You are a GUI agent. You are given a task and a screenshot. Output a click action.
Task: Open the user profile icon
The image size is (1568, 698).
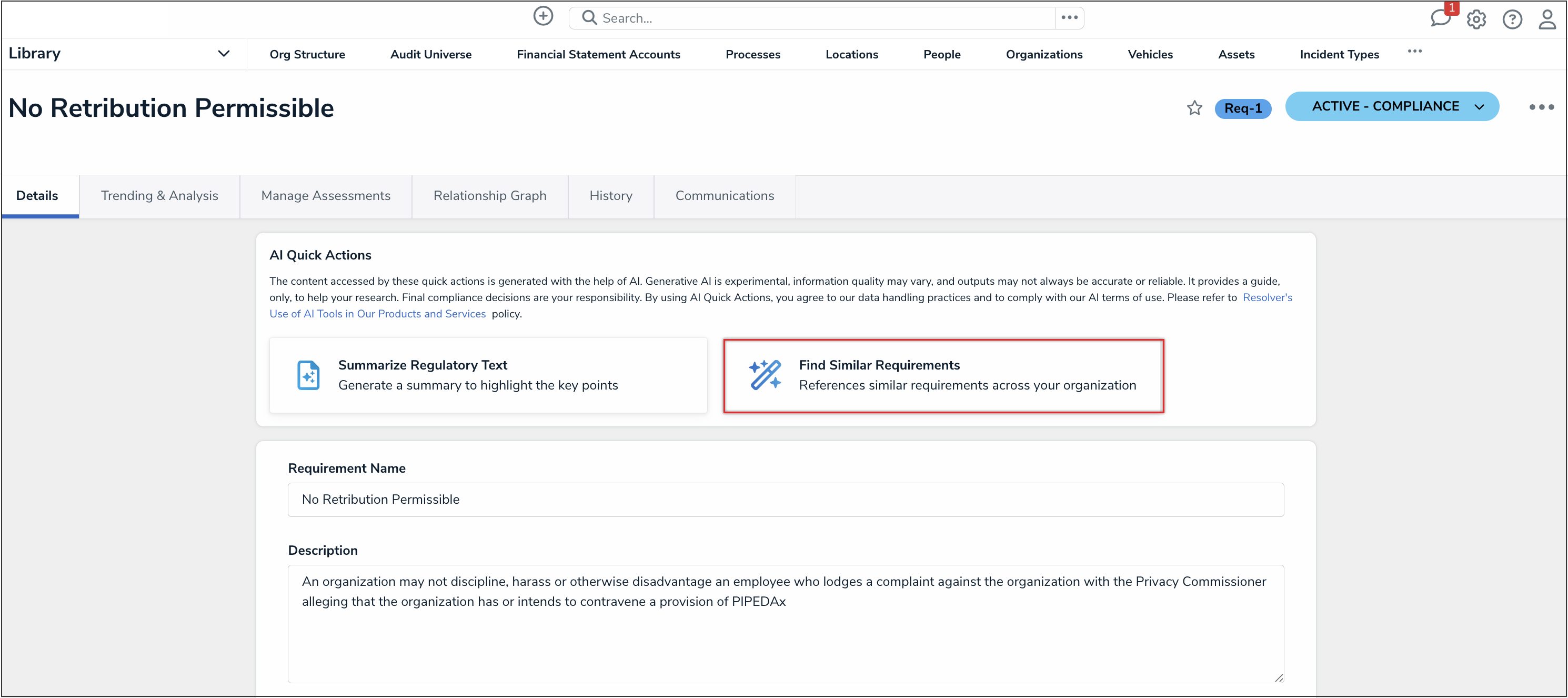tap(1547, 18)
